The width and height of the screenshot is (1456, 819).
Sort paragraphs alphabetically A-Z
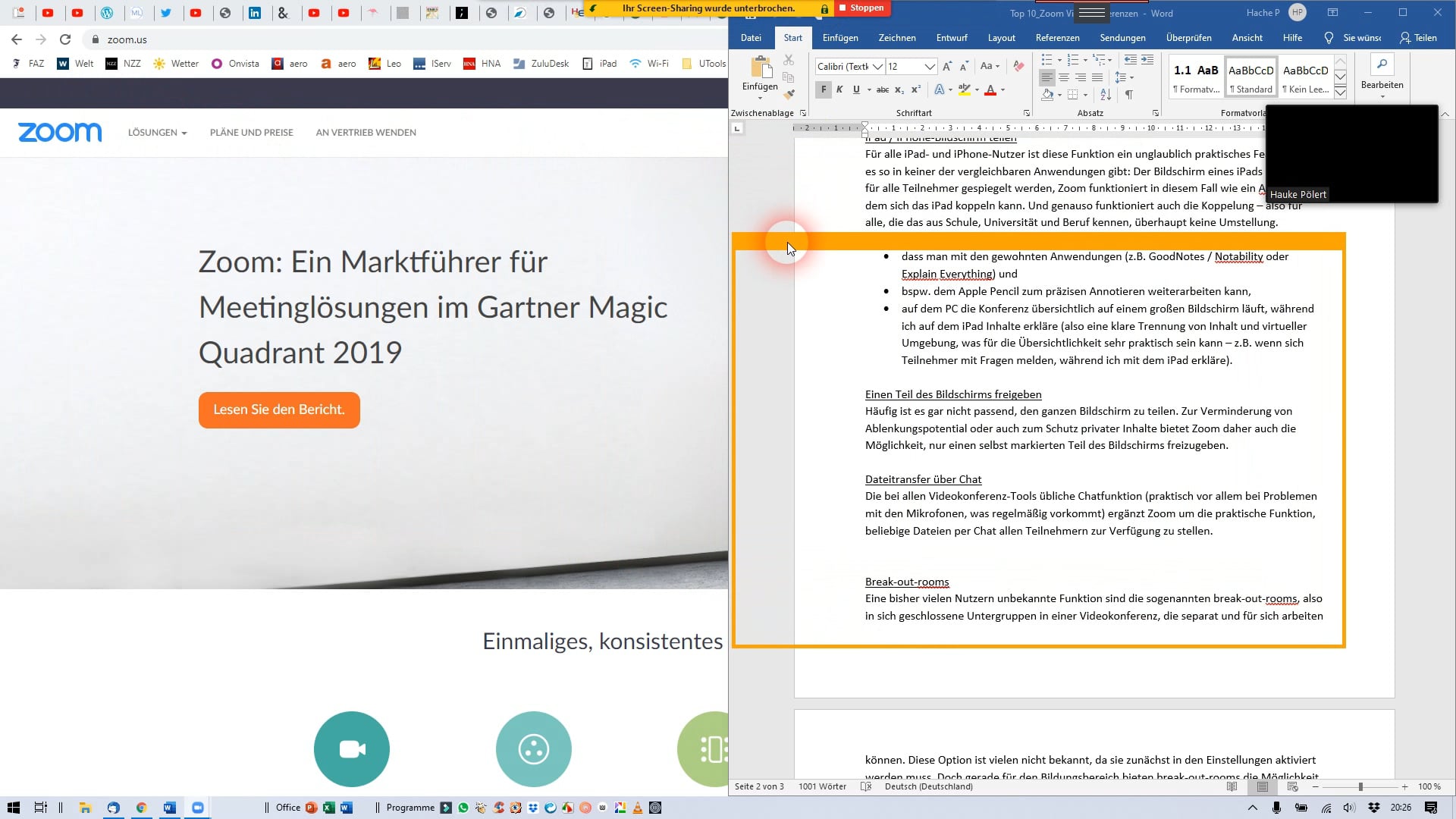click(x=1106, y=95)
